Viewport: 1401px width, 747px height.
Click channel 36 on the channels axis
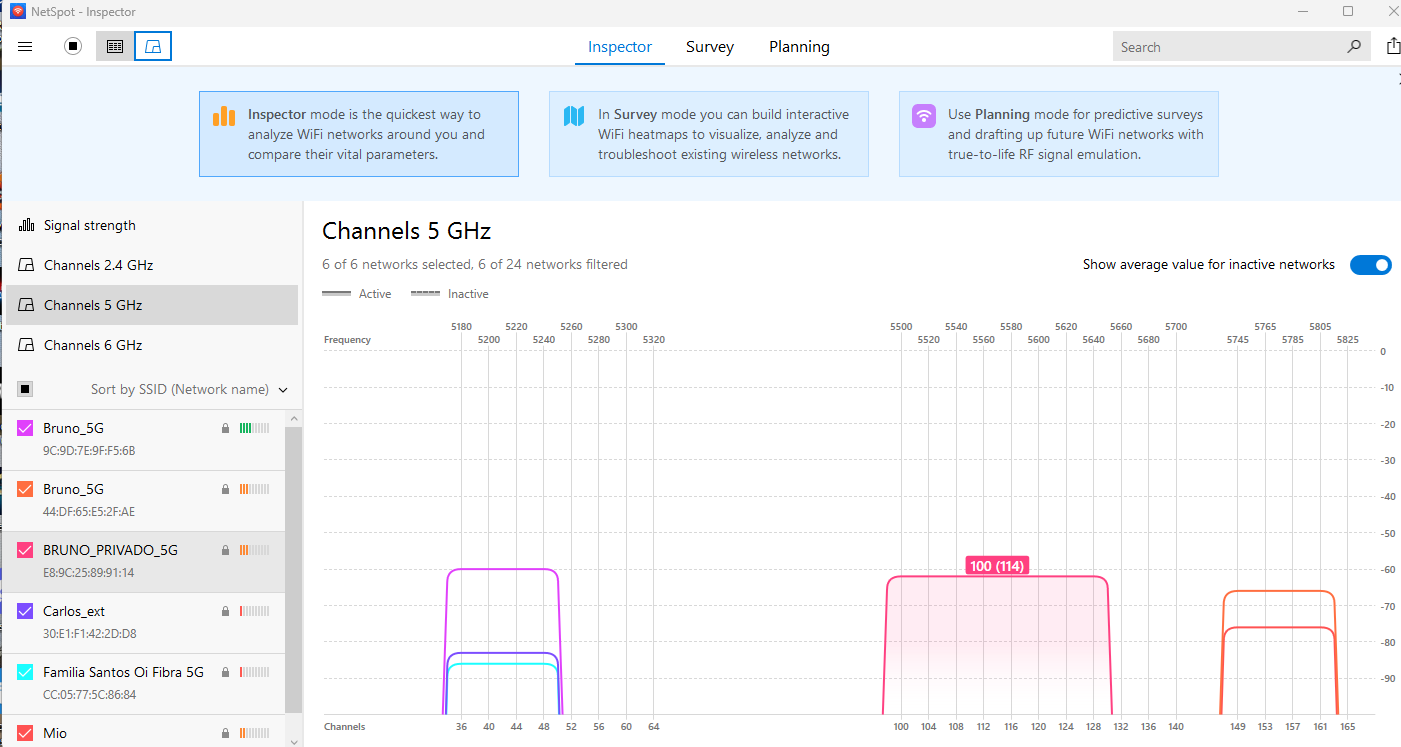coord(461,727)
